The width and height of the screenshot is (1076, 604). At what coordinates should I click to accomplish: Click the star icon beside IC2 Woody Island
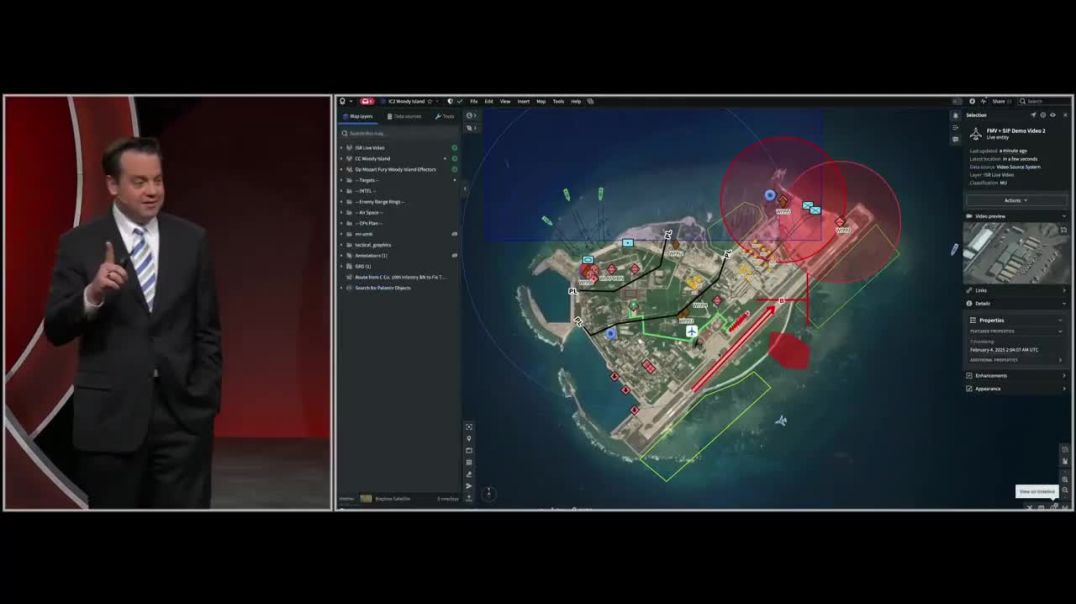point(430,101)
